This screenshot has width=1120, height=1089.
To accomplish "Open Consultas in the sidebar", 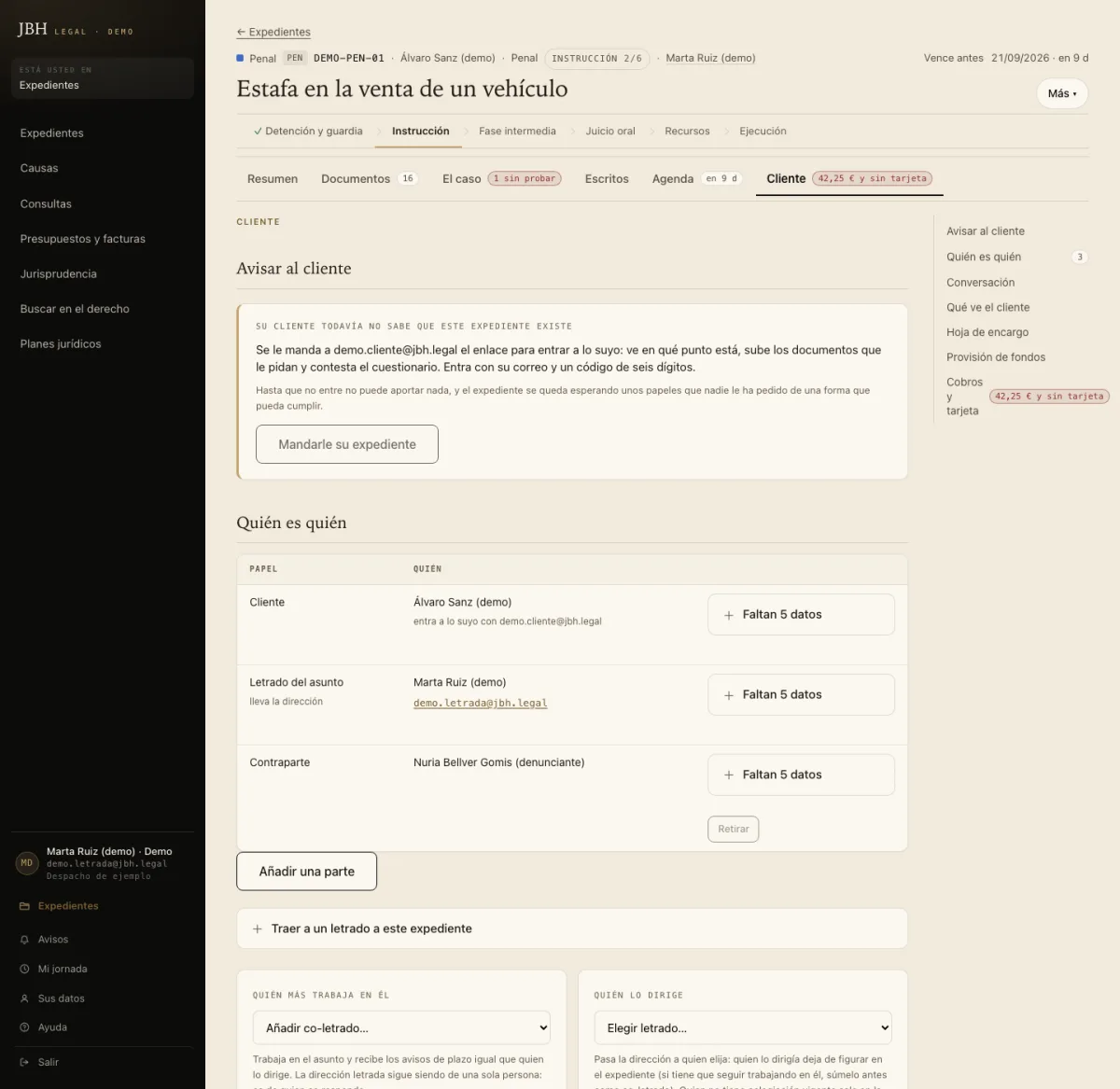I will click(x=46, y=203).
